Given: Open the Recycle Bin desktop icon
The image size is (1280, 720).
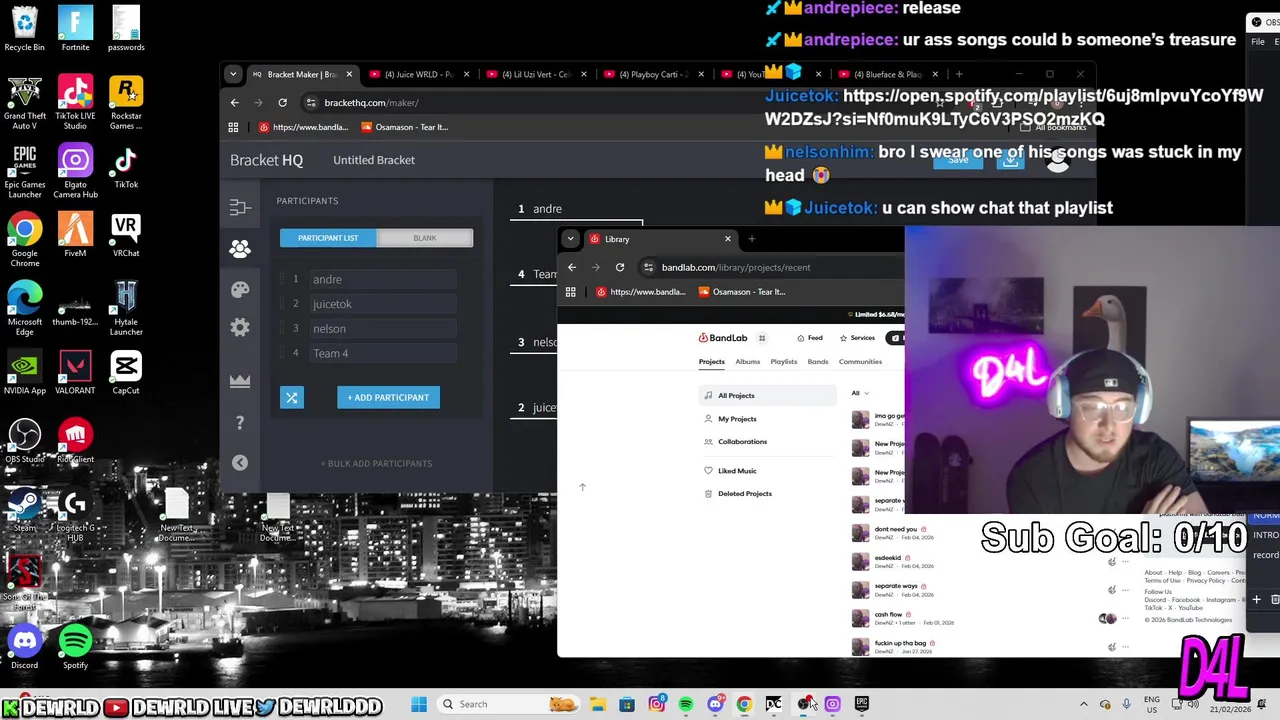Looking at the screenshot, I should pyautogui.click(x=24, y=29).
